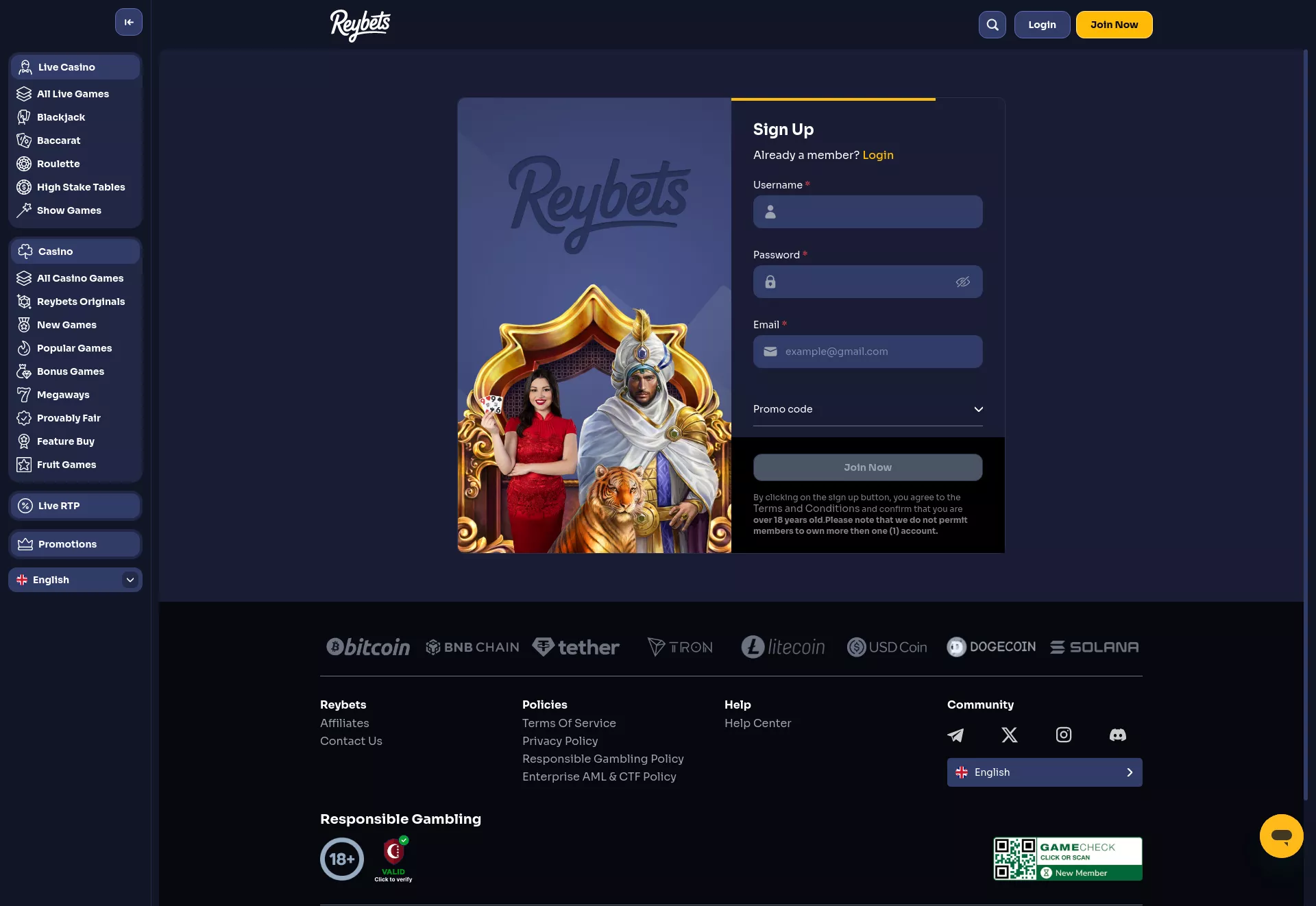Image resolution: width=1316 pixels, height=906 pixels.
Task: Click the Litecoin logo in footer
Action: (783, 647)
